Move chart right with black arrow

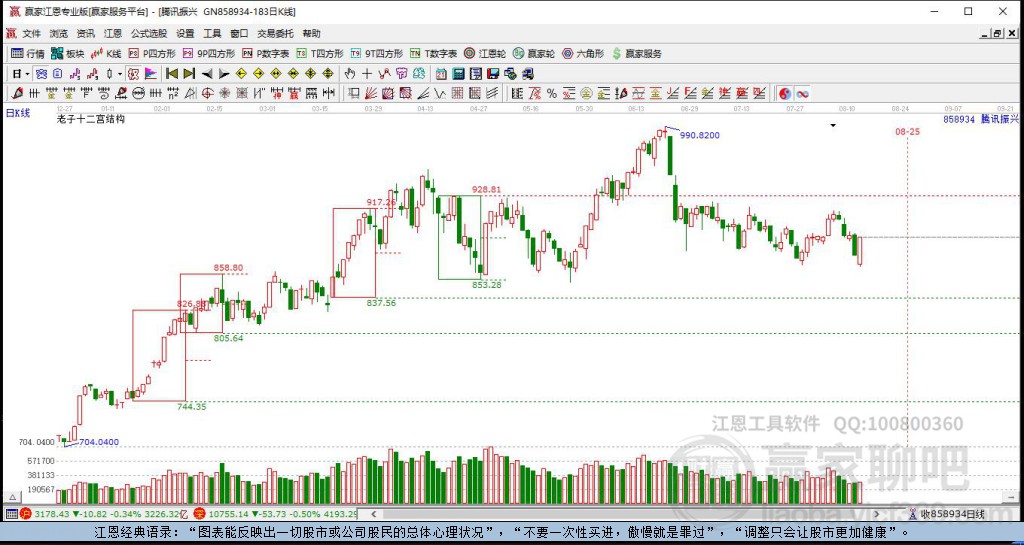tap(223, 74)
